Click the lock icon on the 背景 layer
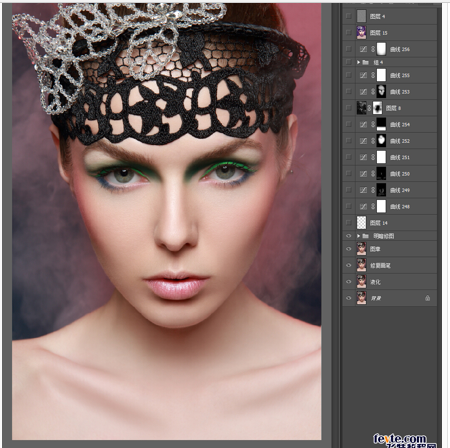The width and height of the screenshot is (450, 448). point(427,298)
